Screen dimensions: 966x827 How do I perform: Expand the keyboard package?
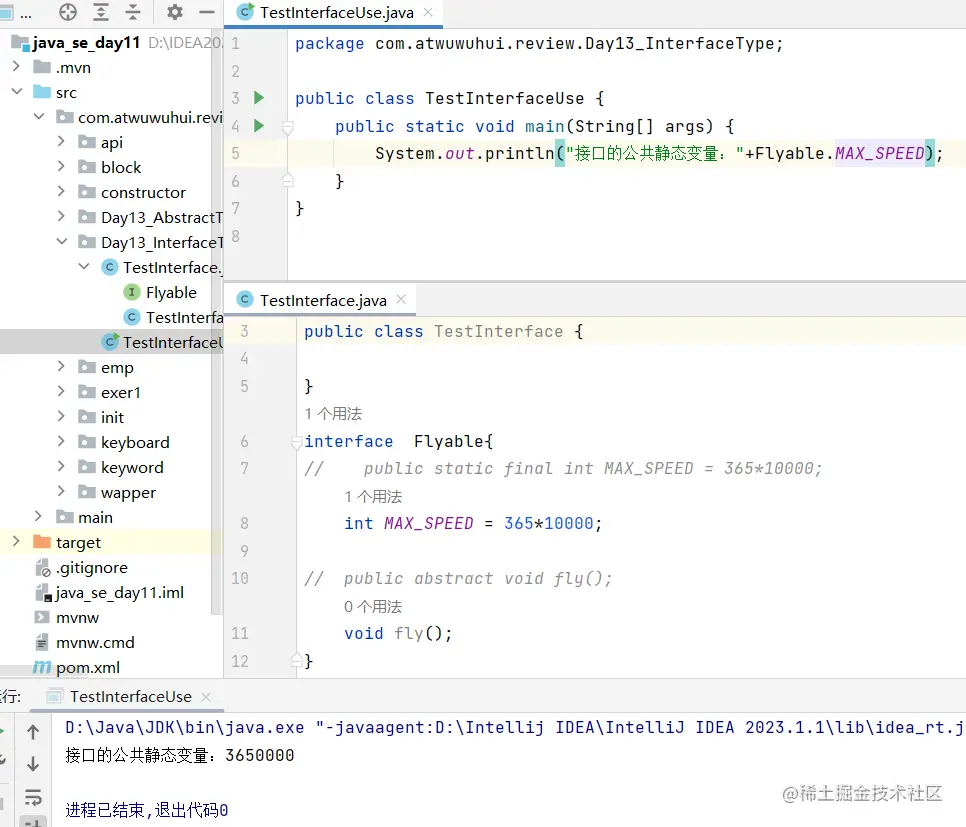(61, 441)
